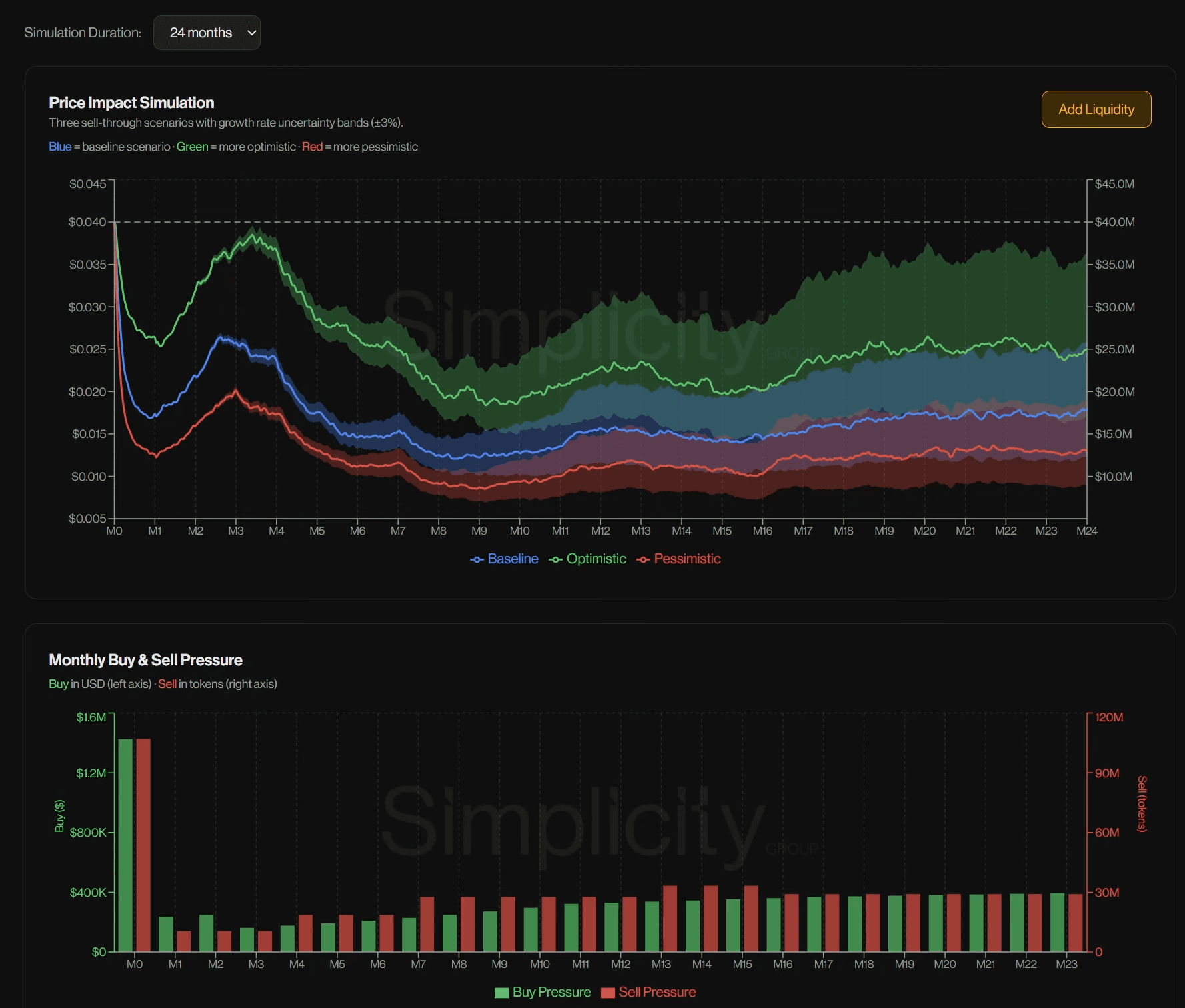Click the red Sell Pressure legend swatch
The height and width of the screenshot is (1008, 1185).
point(608,993)
